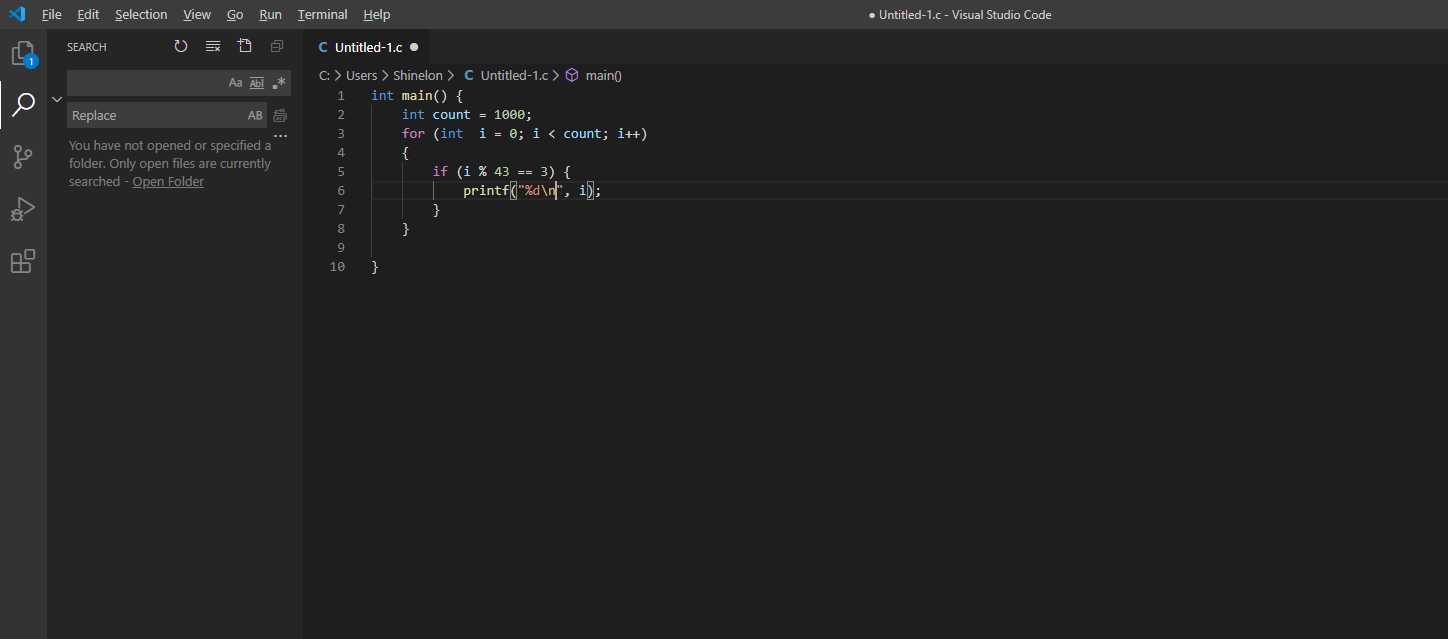Click the Open Folder link
Screen dimensions: 1448x639
click(168, 182)
